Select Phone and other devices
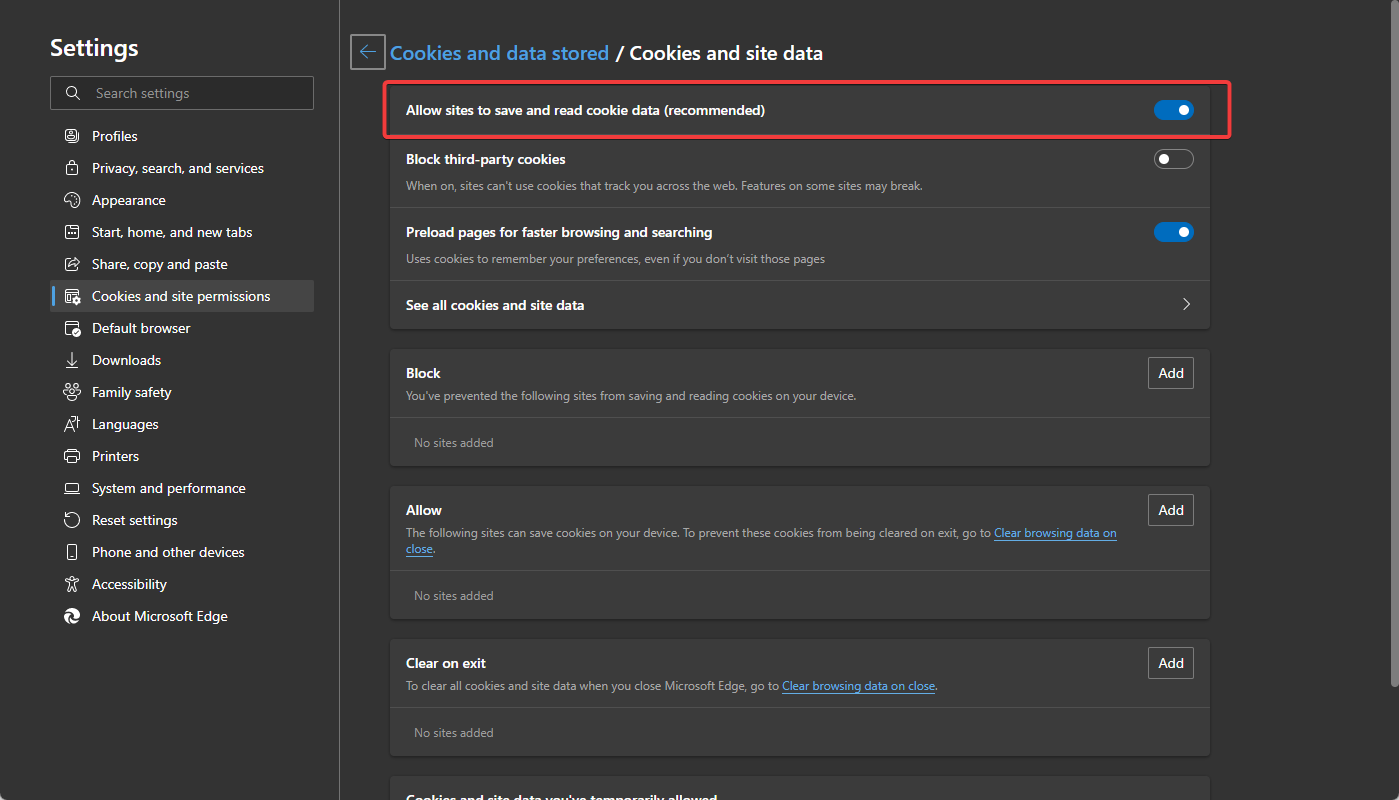 point(182,552)
